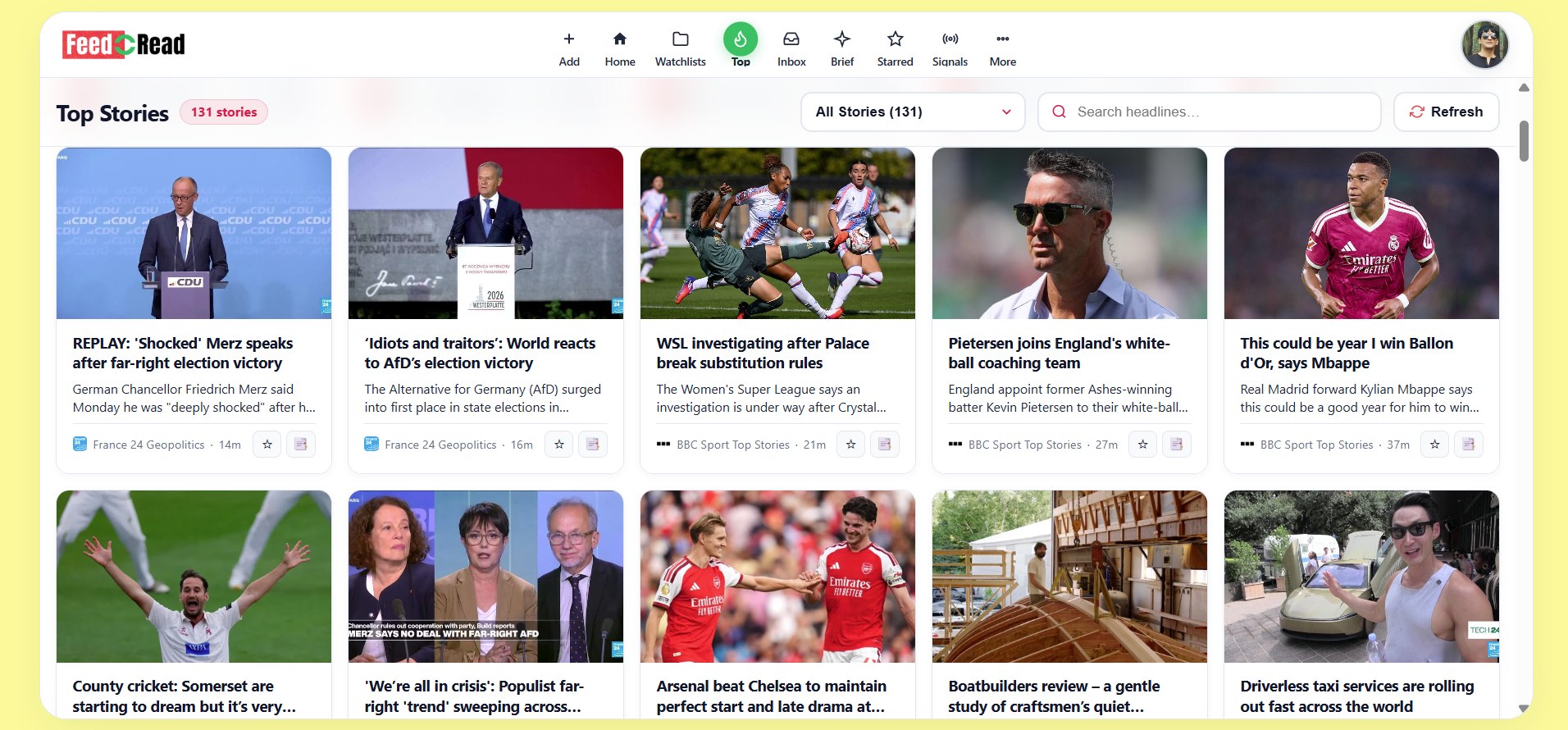The width and height of the screenshot is (1568, 730).
Task: Click the '14m' timestamp on Merz story
Action: [230, 445]
